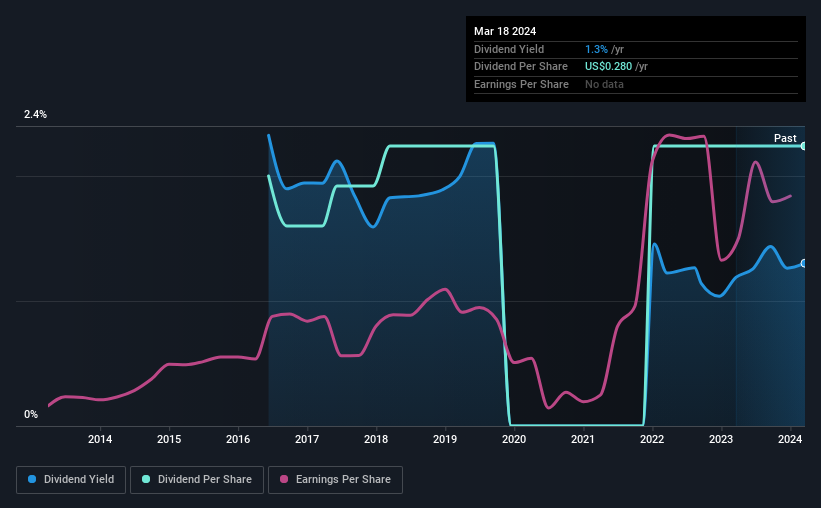This screenshot has height=508, width=821.
Task: Click the No data earnings value
Action: pos(604,84)
